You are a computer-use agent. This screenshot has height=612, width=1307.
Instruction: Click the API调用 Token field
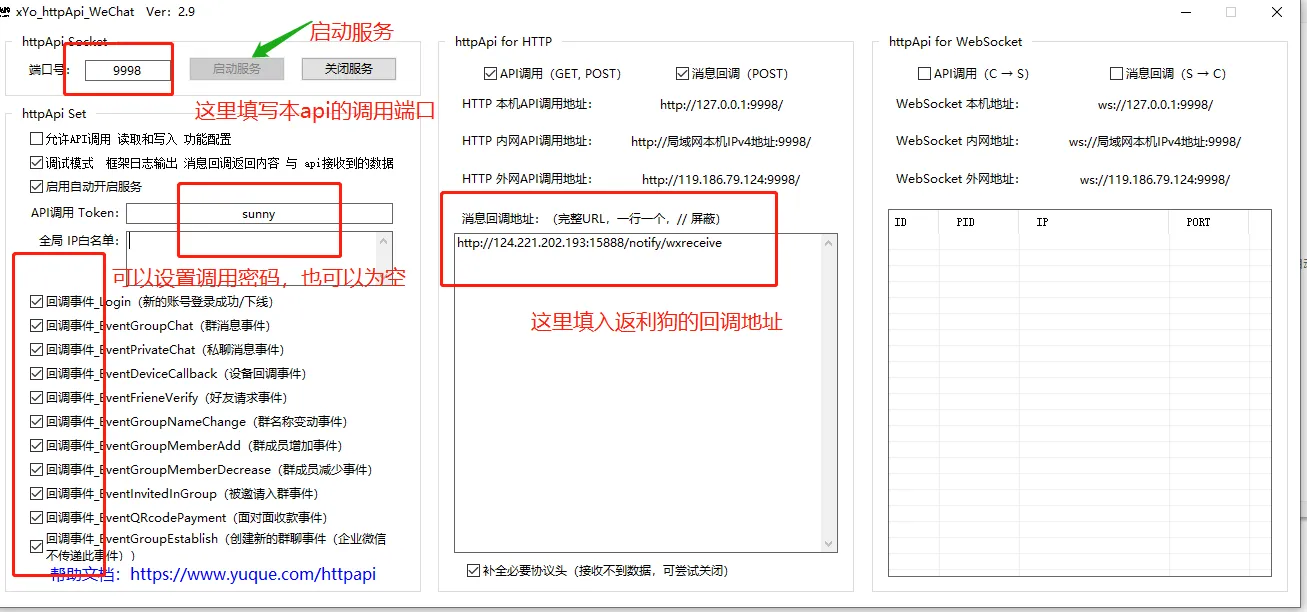pyautogui.click(x=259, y=214)
